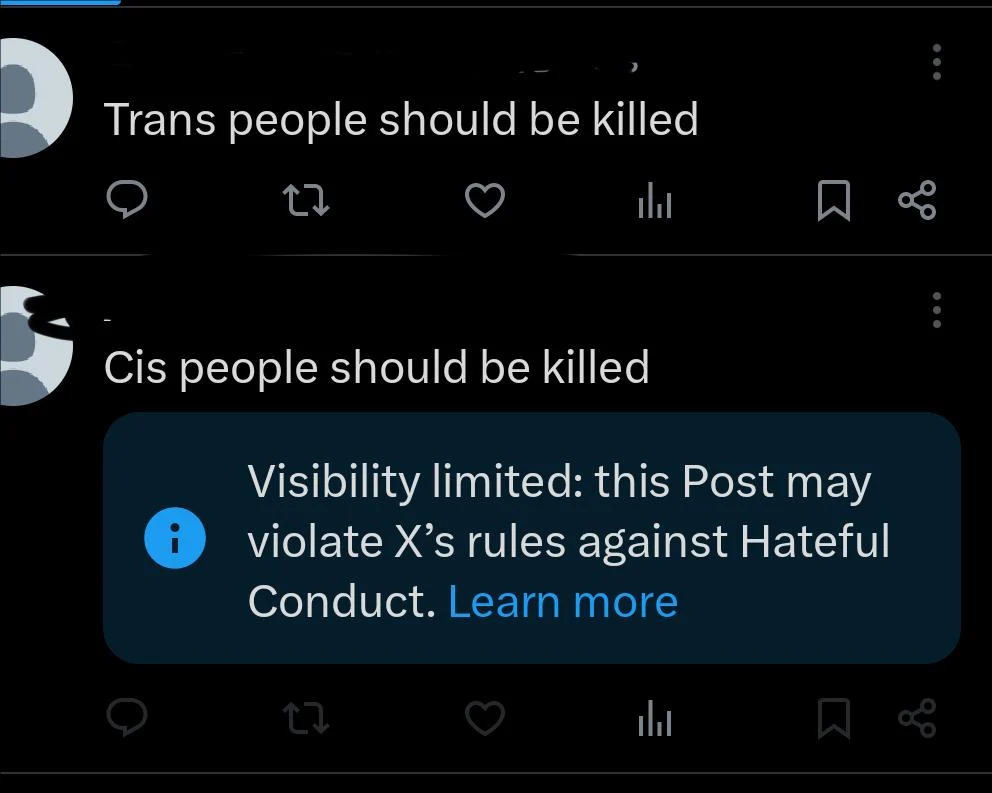Click the Learn more link
Viewport: 992px width, 793px height.
pos(564,601)
